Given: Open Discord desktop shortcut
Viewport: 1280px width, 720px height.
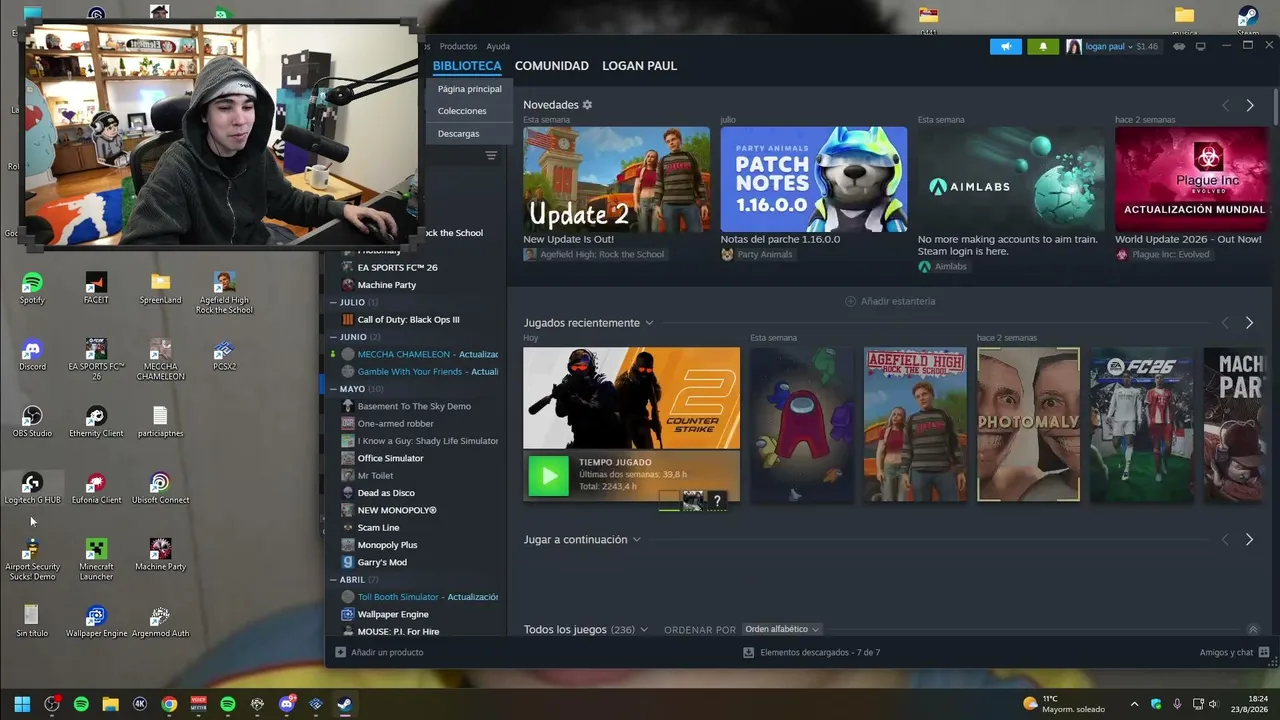Looking at the screenshot, I should [32, 355].
